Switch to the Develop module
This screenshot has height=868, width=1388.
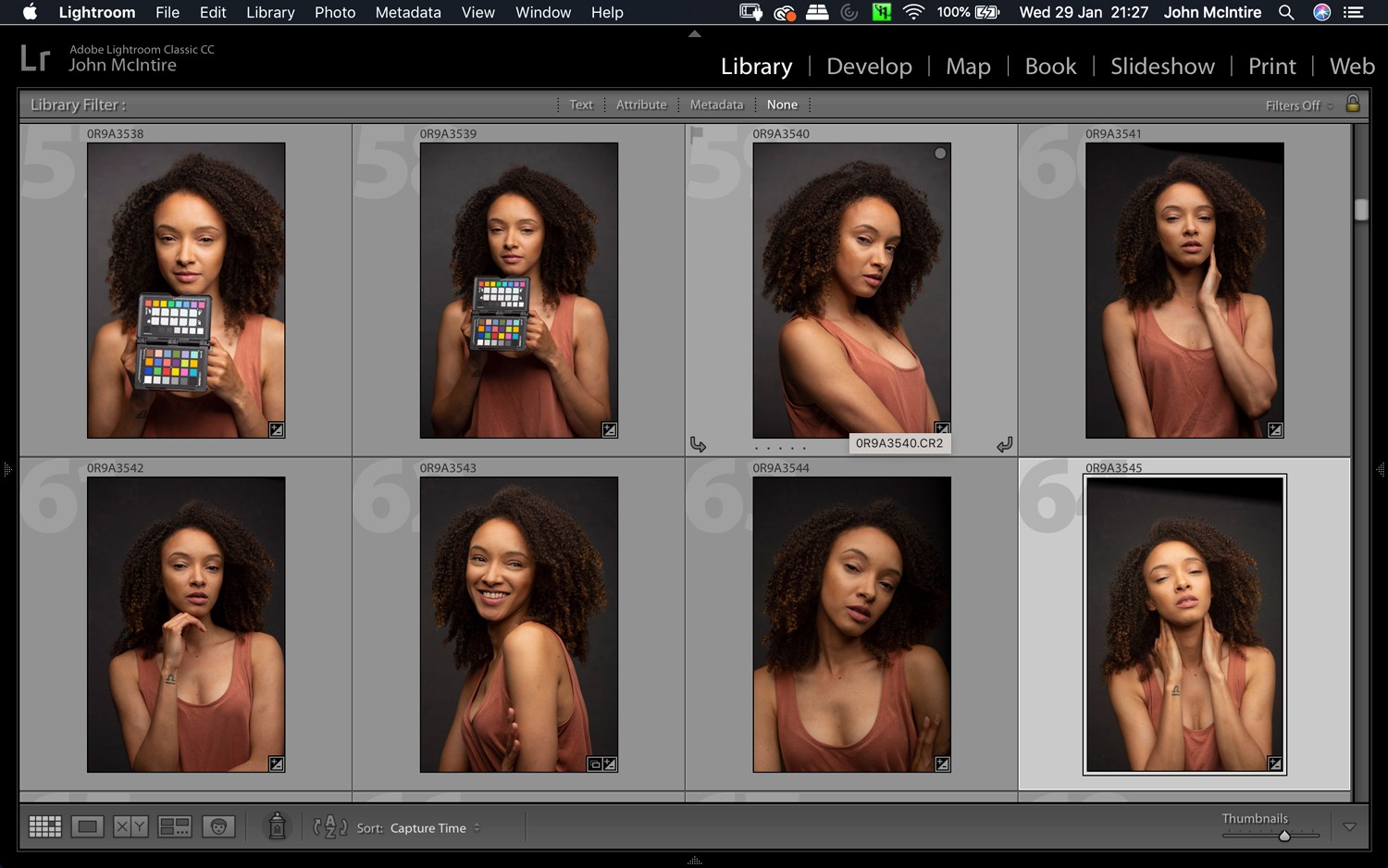[x=869, y=66]
